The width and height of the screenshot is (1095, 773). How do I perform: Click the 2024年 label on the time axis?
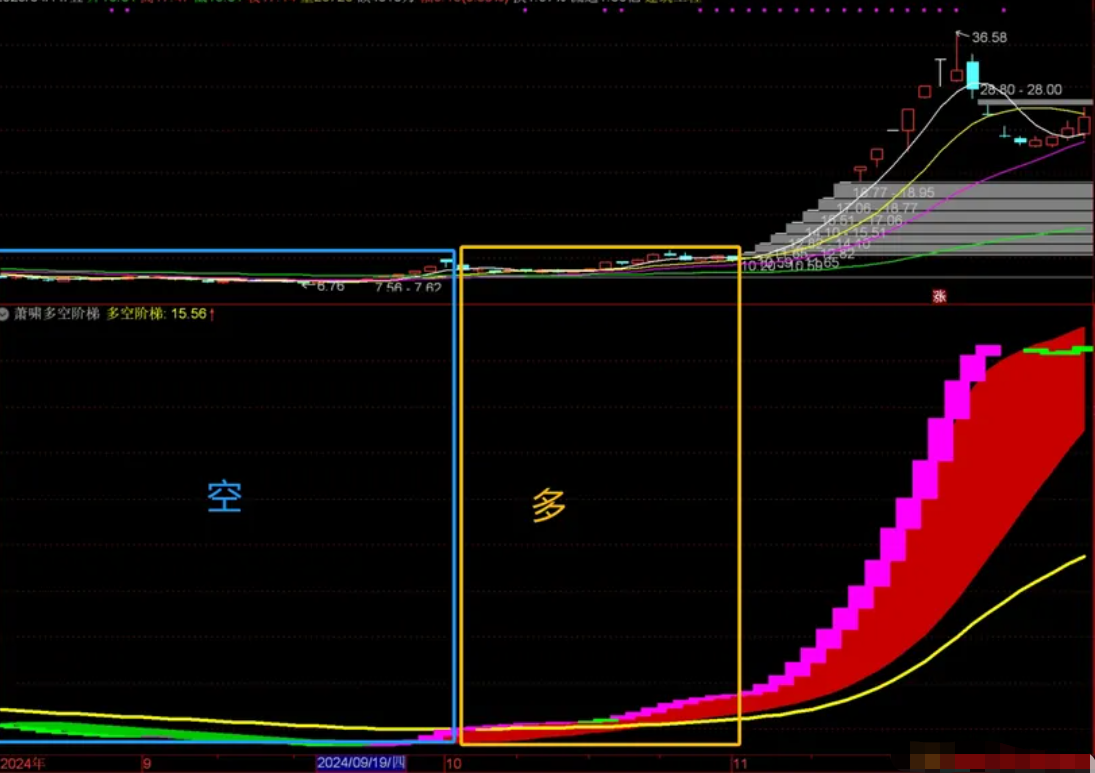[22, 763]
